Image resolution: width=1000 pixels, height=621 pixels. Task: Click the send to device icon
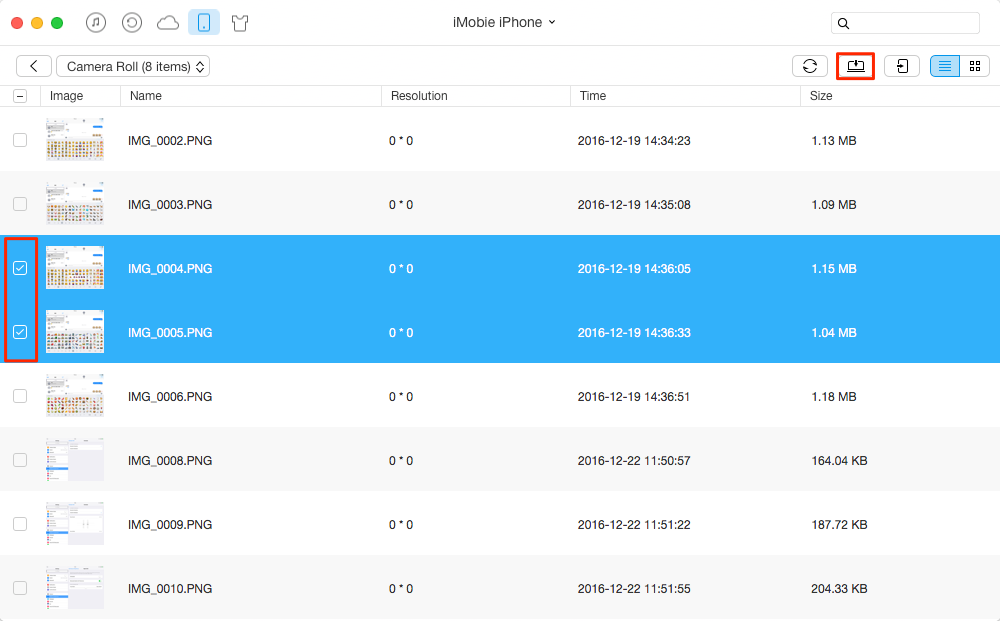[902, 66]
